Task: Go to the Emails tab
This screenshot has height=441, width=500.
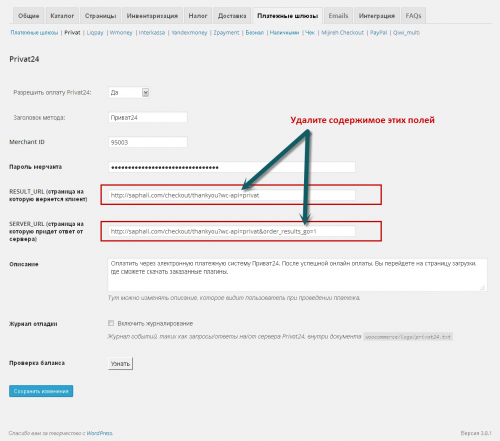Action: (x=338, y=16)
